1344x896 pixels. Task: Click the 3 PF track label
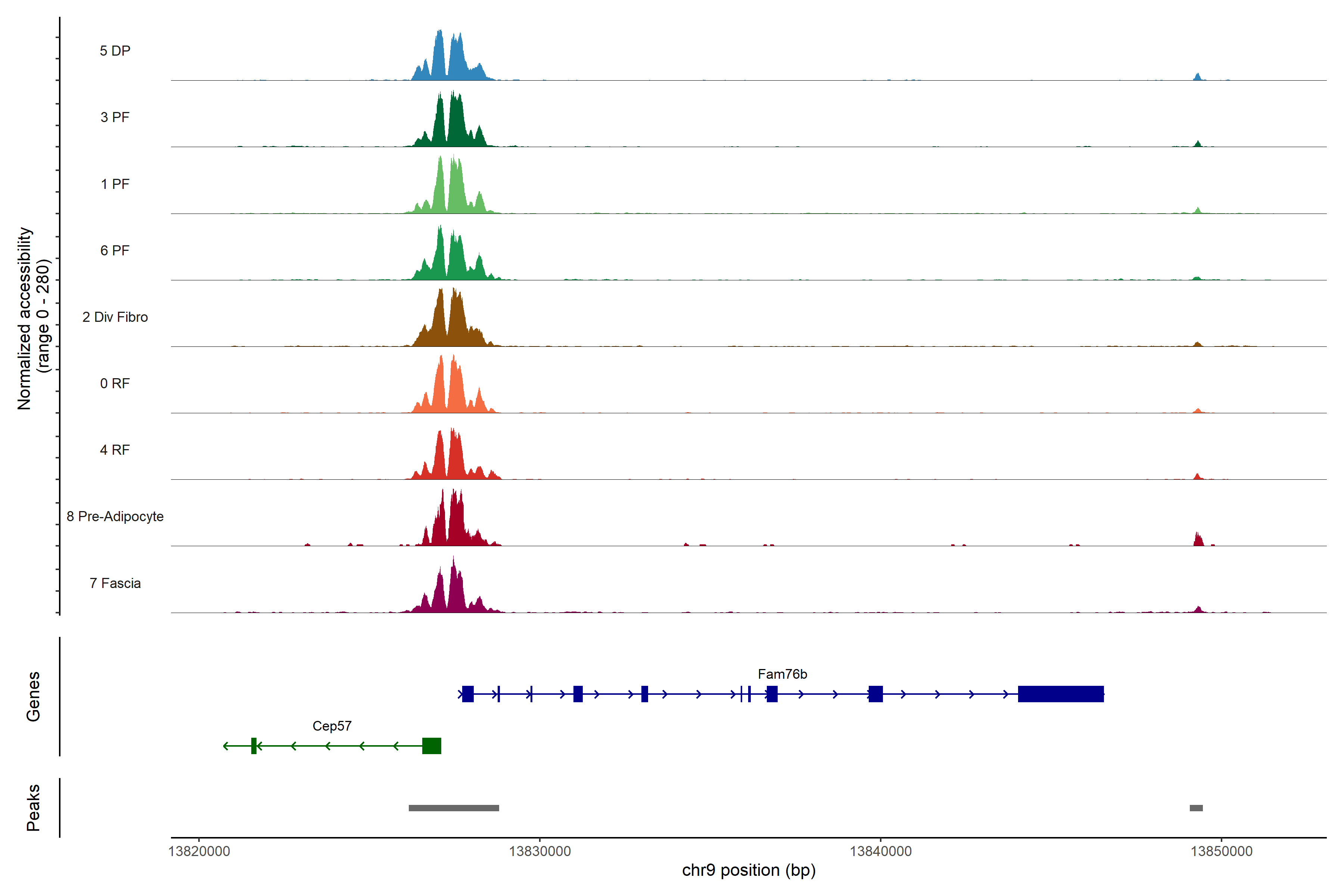(115, 117)
